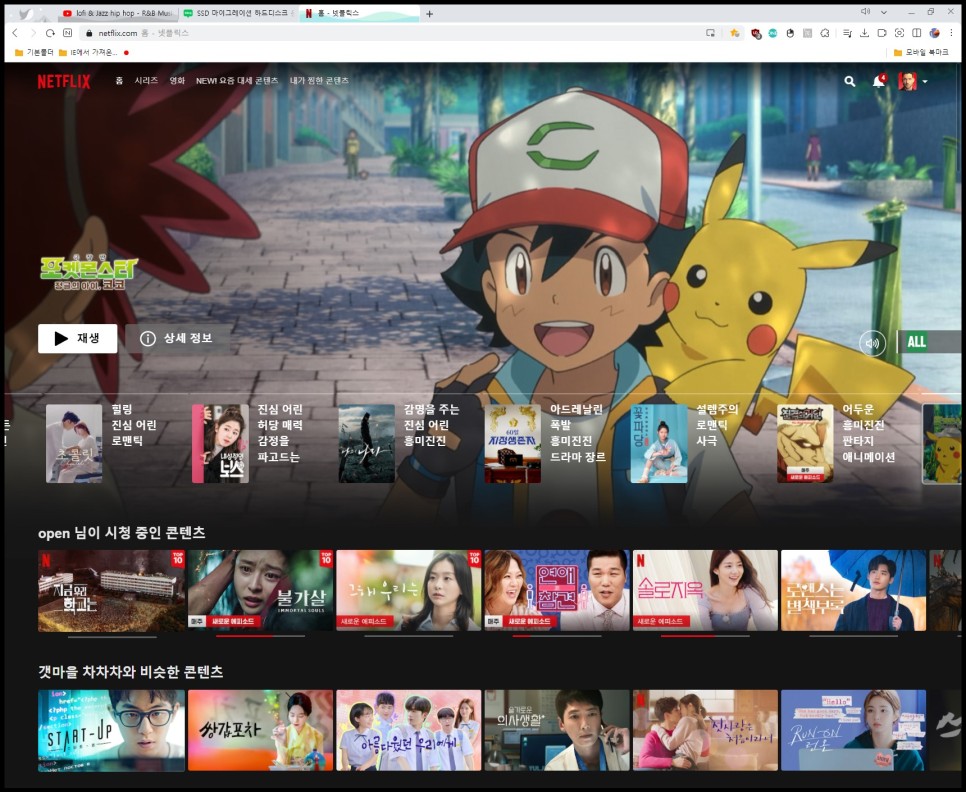This screenshot has height=792, width=966.
Task: Resume 연애의 참견 thumbnail
Action: click(557, 591)
